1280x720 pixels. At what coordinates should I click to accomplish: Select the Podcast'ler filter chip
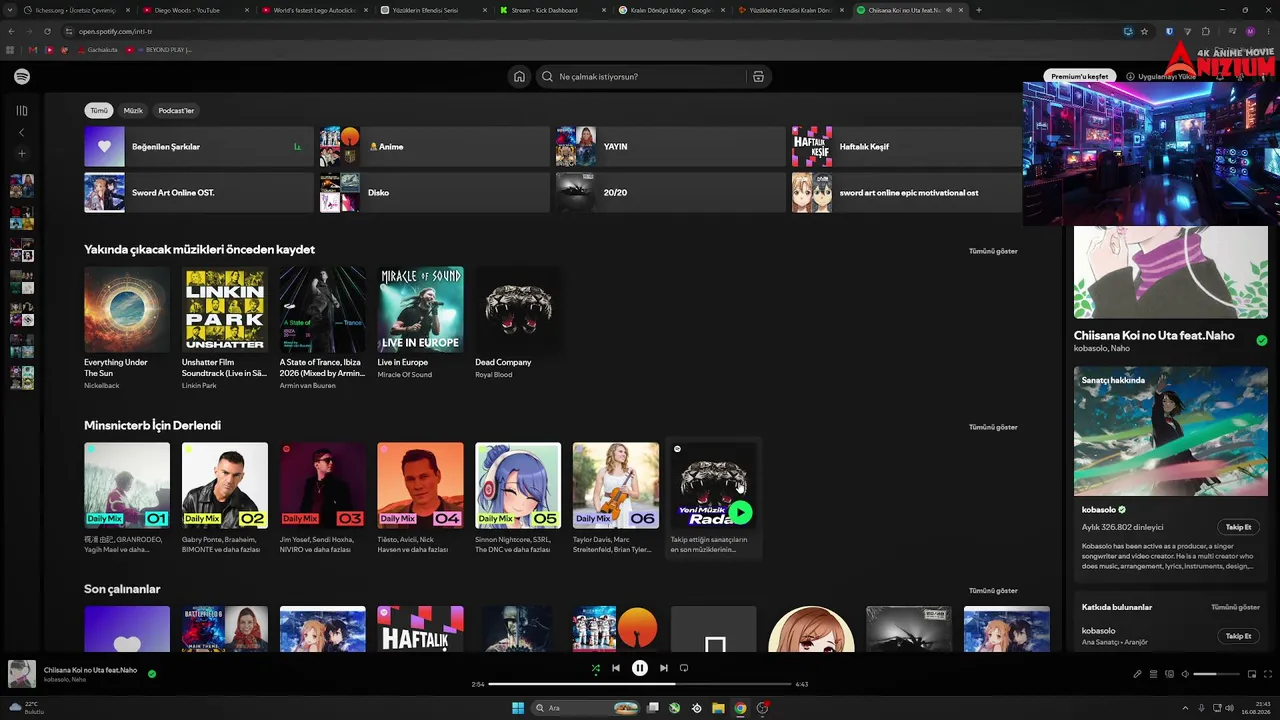point(176,111)
